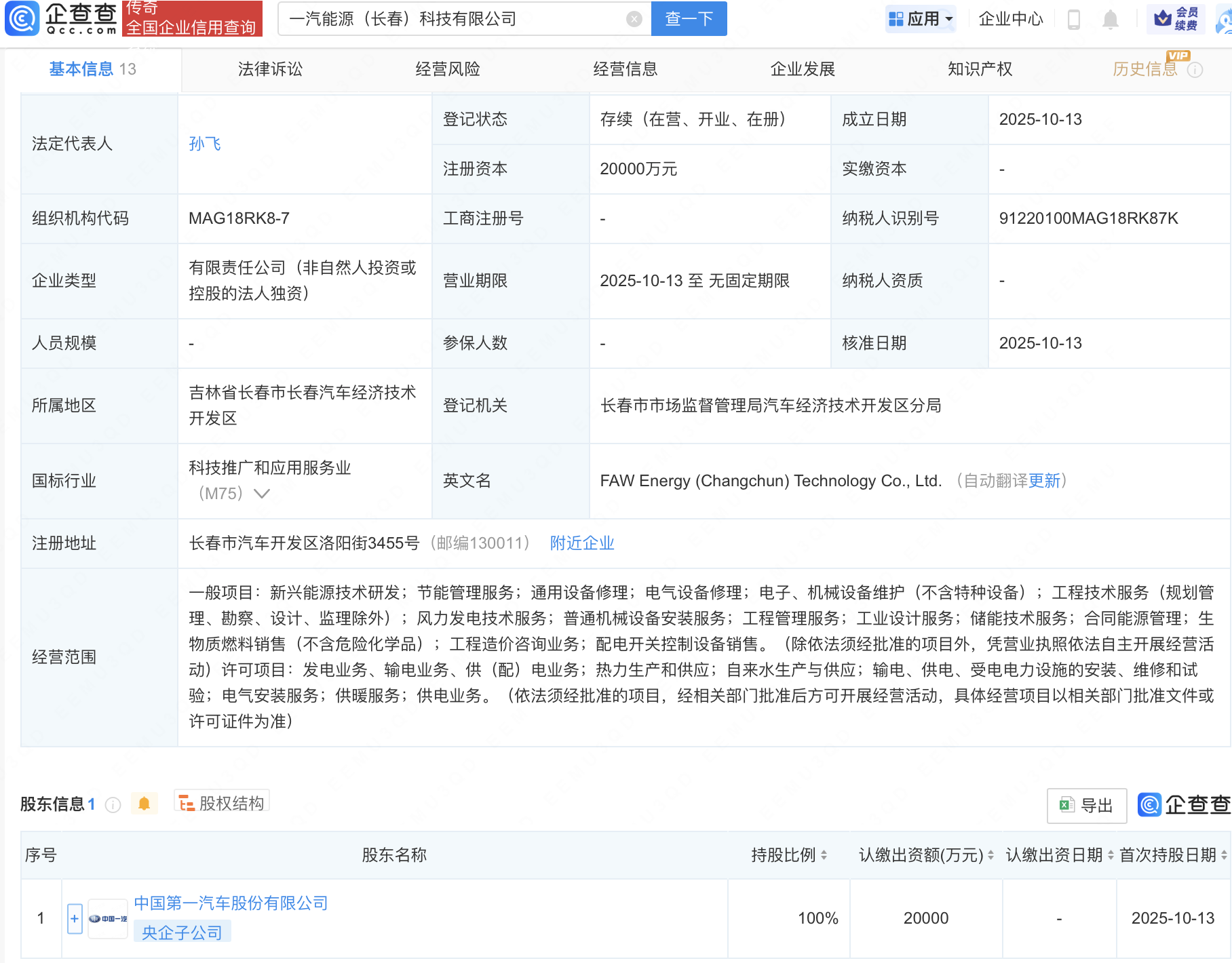Click the info icon beside 历史信息

coord(1195,70)
